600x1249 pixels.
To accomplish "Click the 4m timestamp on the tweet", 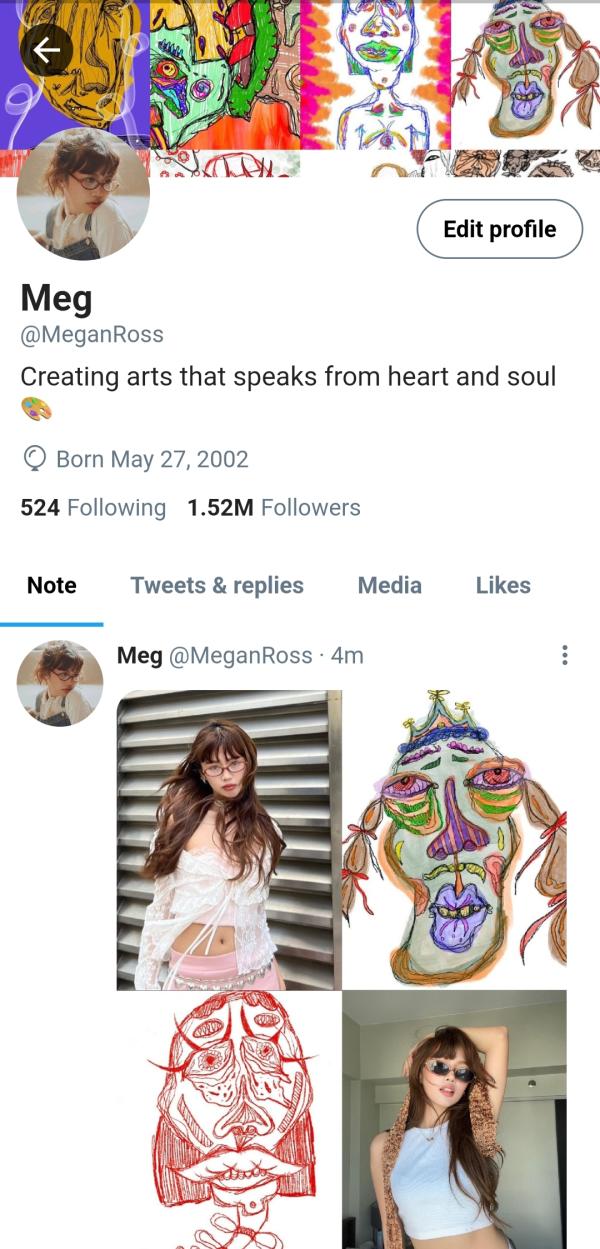I will tap(347, 656).
